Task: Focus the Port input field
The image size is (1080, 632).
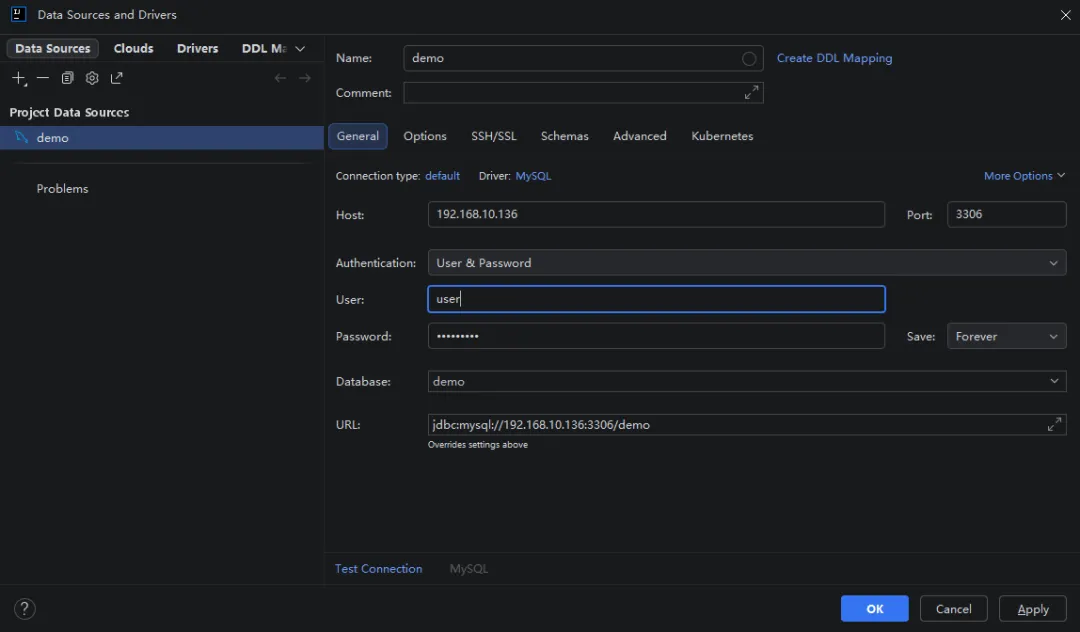Action: click(x=1006, y=214)
